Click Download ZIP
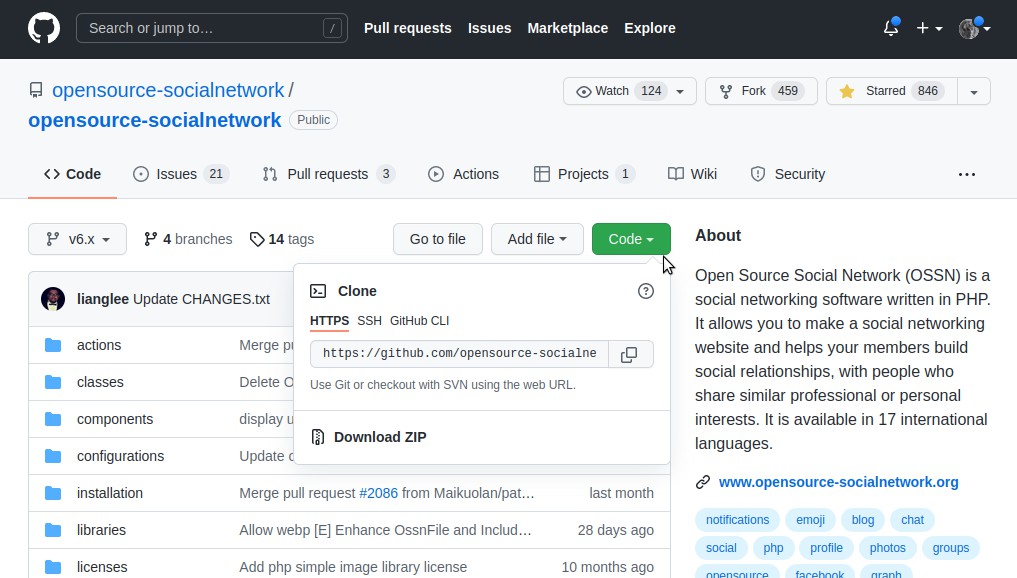 379,437
